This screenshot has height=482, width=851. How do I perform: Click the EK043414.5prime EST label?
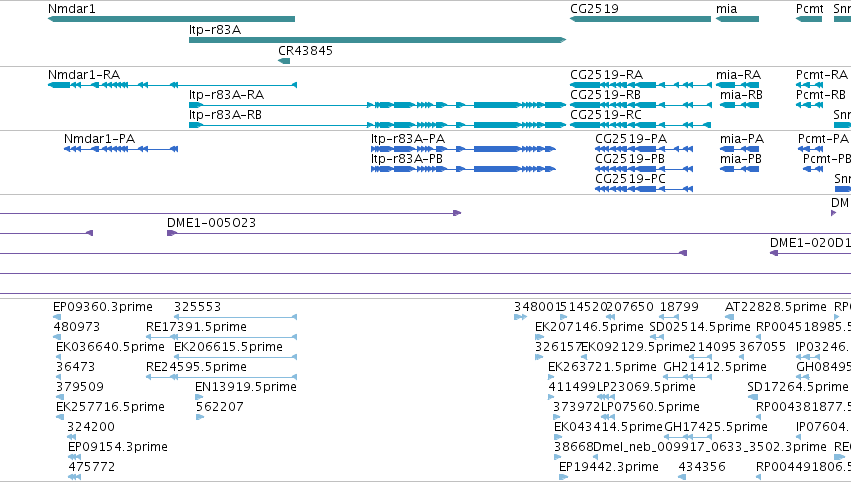608,427
